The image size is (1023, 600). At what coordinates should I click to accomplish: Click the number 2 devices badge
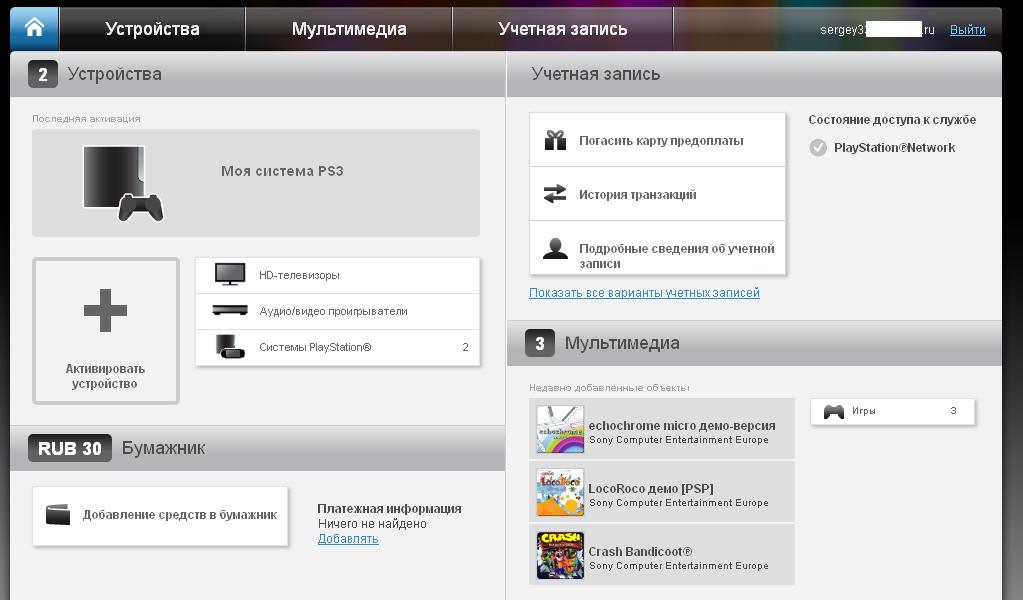(x=42, y=74)
